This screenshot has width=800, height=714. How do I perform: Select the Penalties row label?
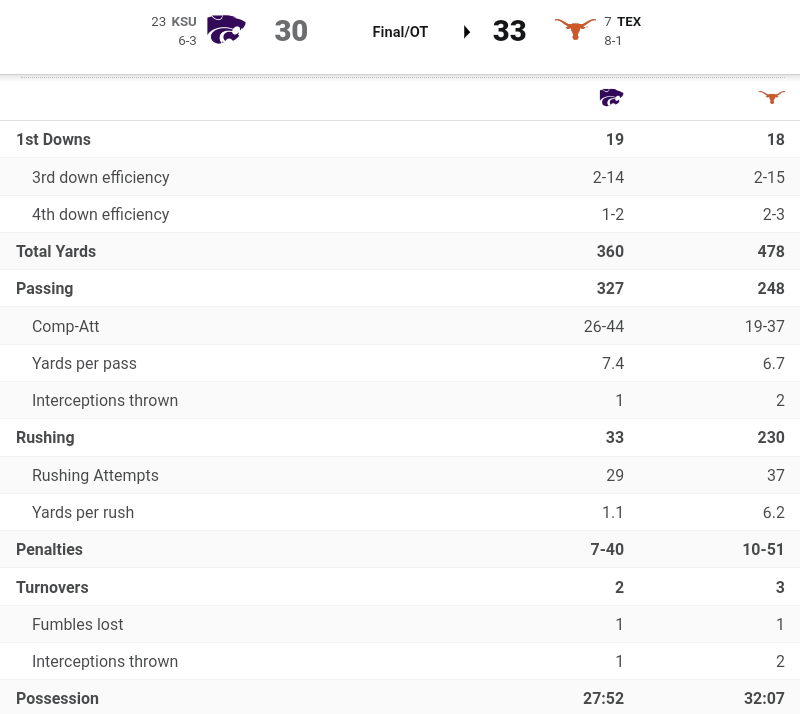[x=49, y=550]
